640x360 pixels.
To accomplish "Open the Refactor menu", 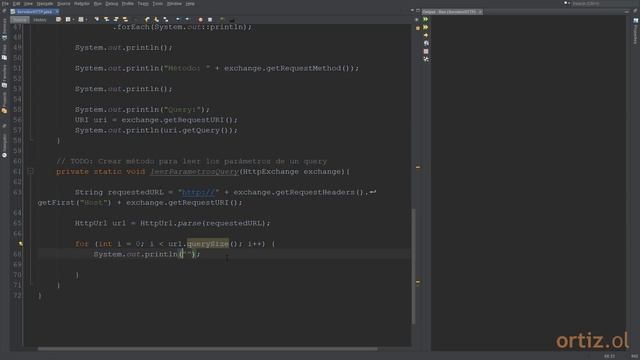I will click(82, 4).
